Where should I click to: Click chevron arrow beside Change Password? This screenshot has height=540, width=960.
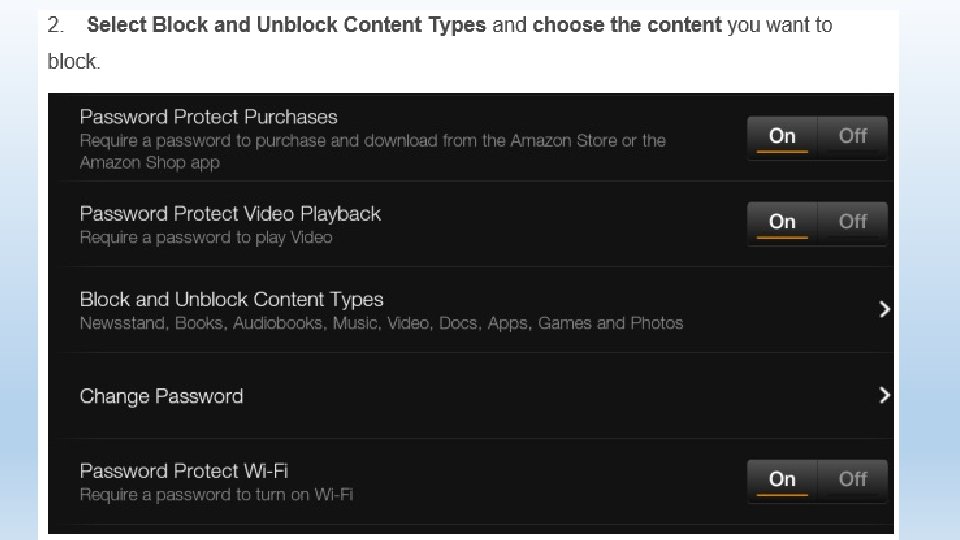pos(883,396)
